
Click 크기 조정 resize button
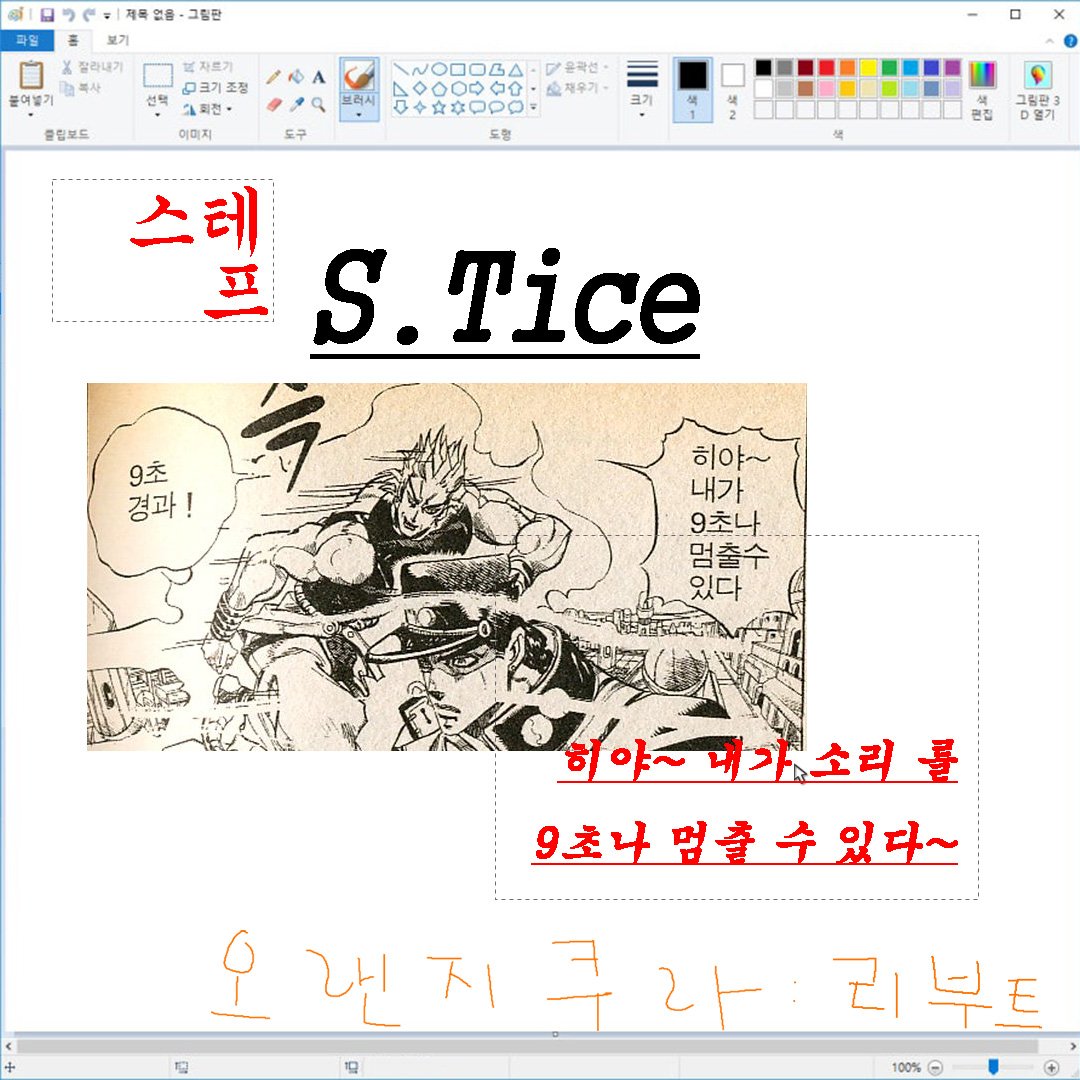pyautogui.click(x=215, y=88)
